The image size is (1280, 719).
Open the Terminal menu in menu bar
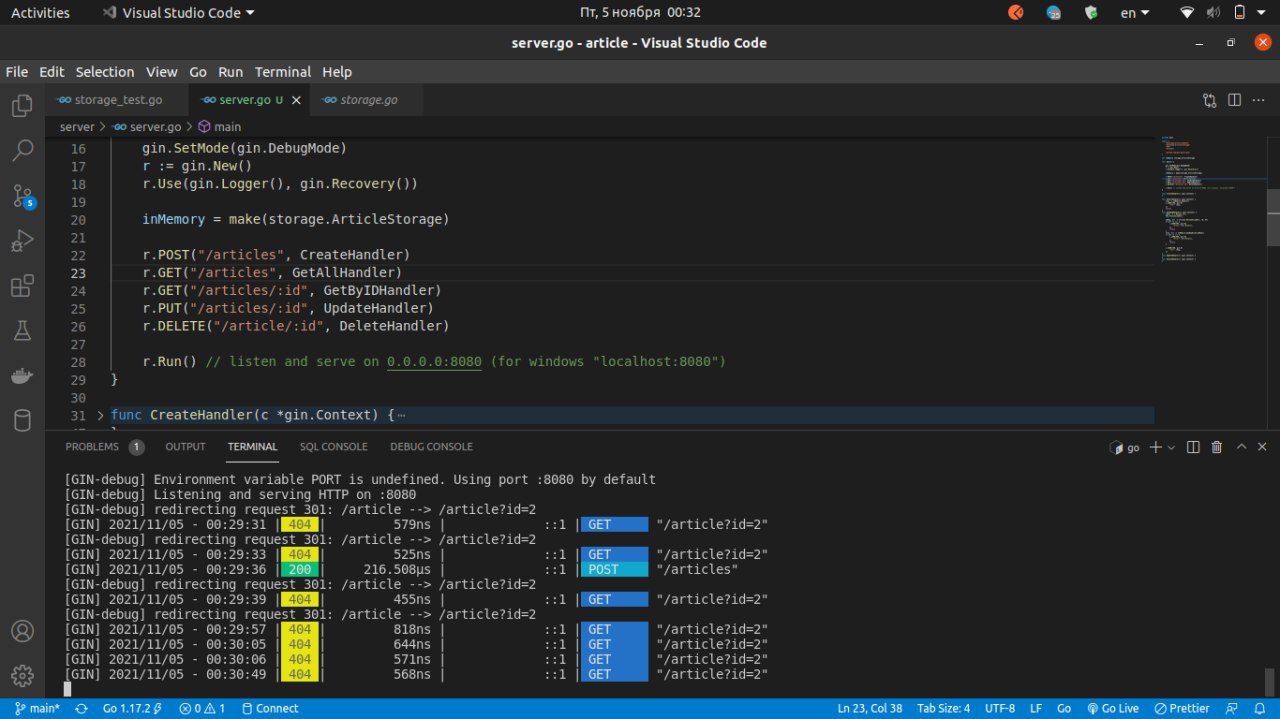click(282, 72)
